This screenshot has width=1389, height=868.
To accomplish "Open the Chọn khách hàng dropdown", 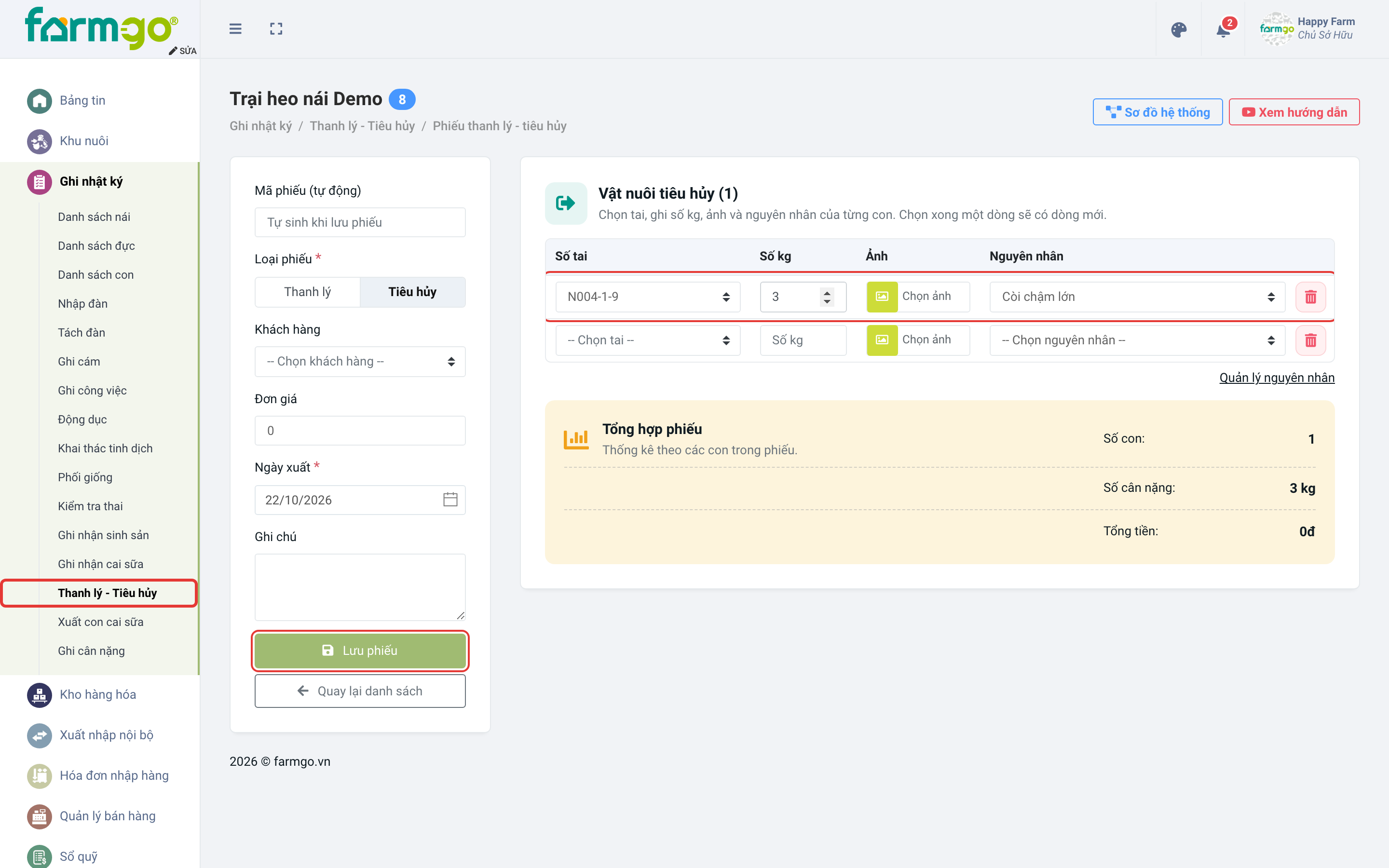I will pyautogui.click(x=360, y=362).
